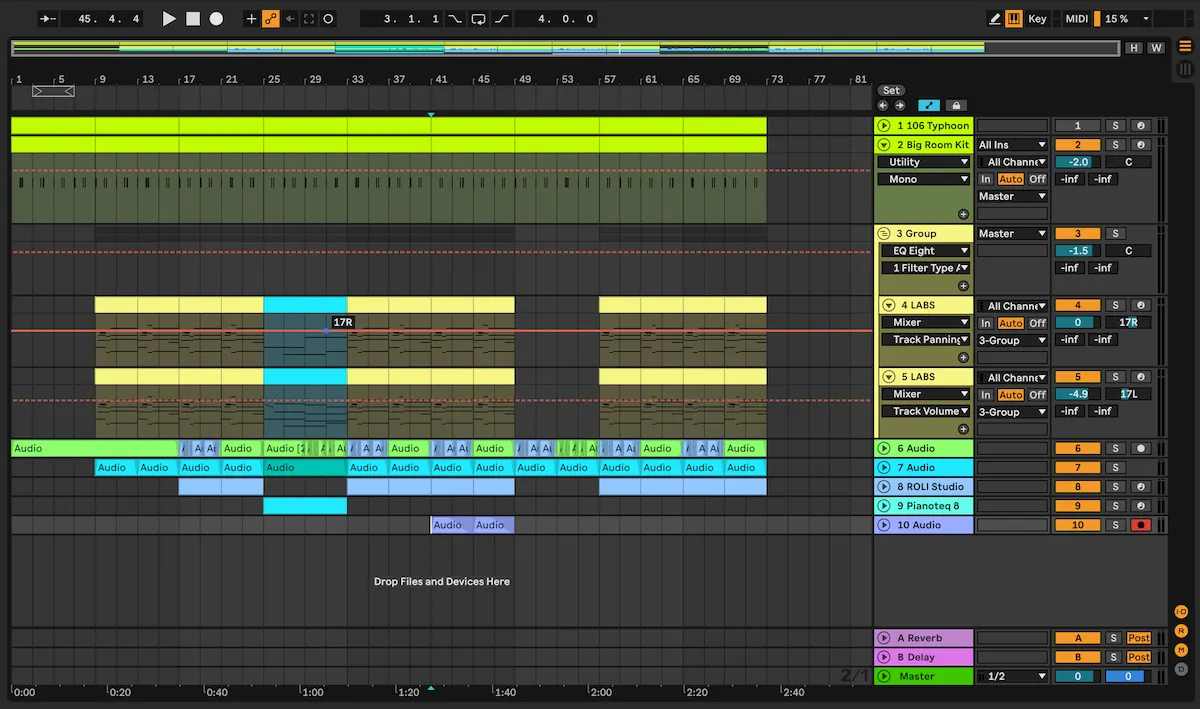Toggle track 10 activator button
Image resolution: width=1200 pixels, height=709 pixels.
(x=1077, y=525)
